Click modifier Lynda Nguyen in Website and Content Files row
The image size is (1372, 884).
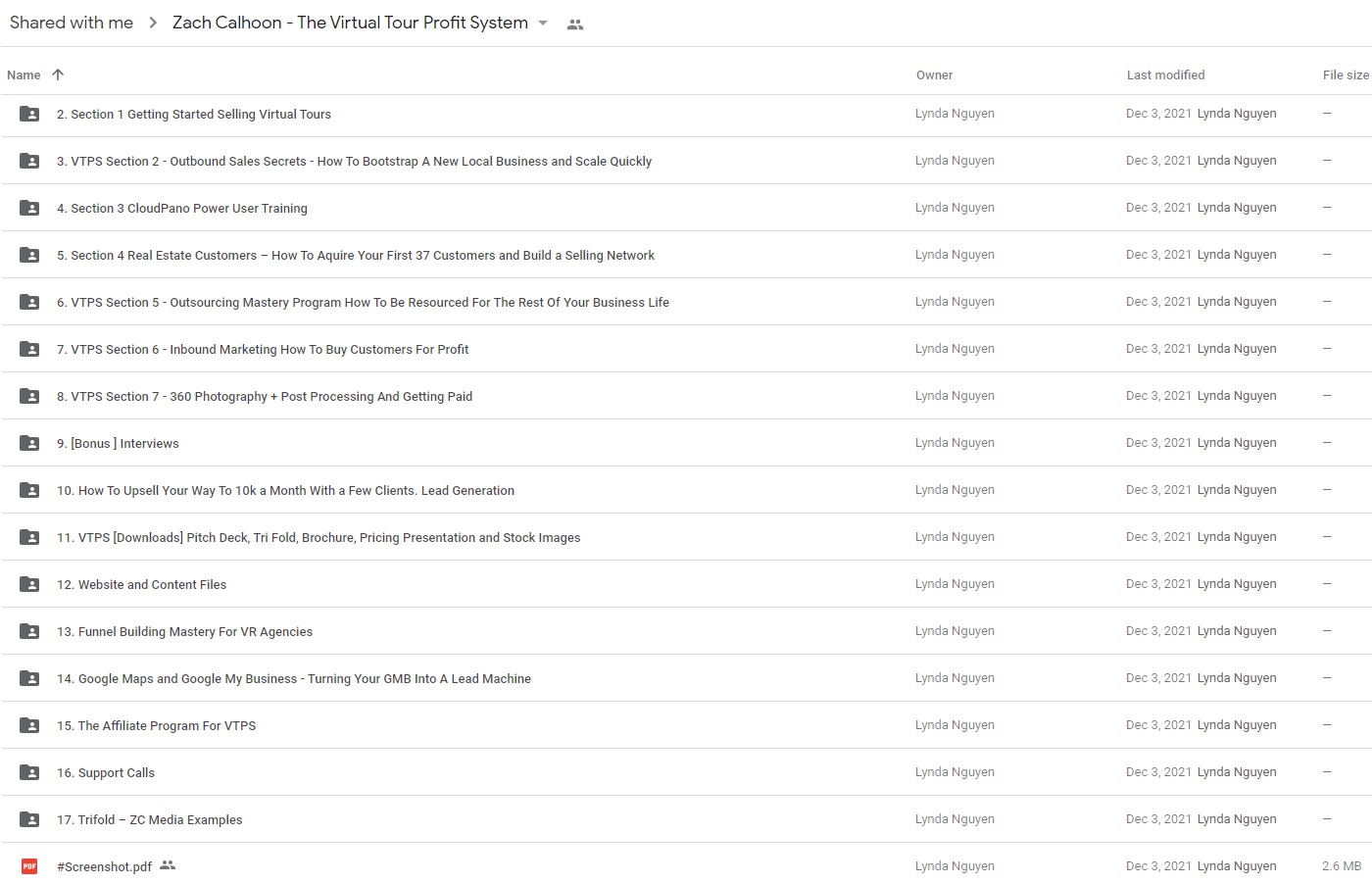1237,583
